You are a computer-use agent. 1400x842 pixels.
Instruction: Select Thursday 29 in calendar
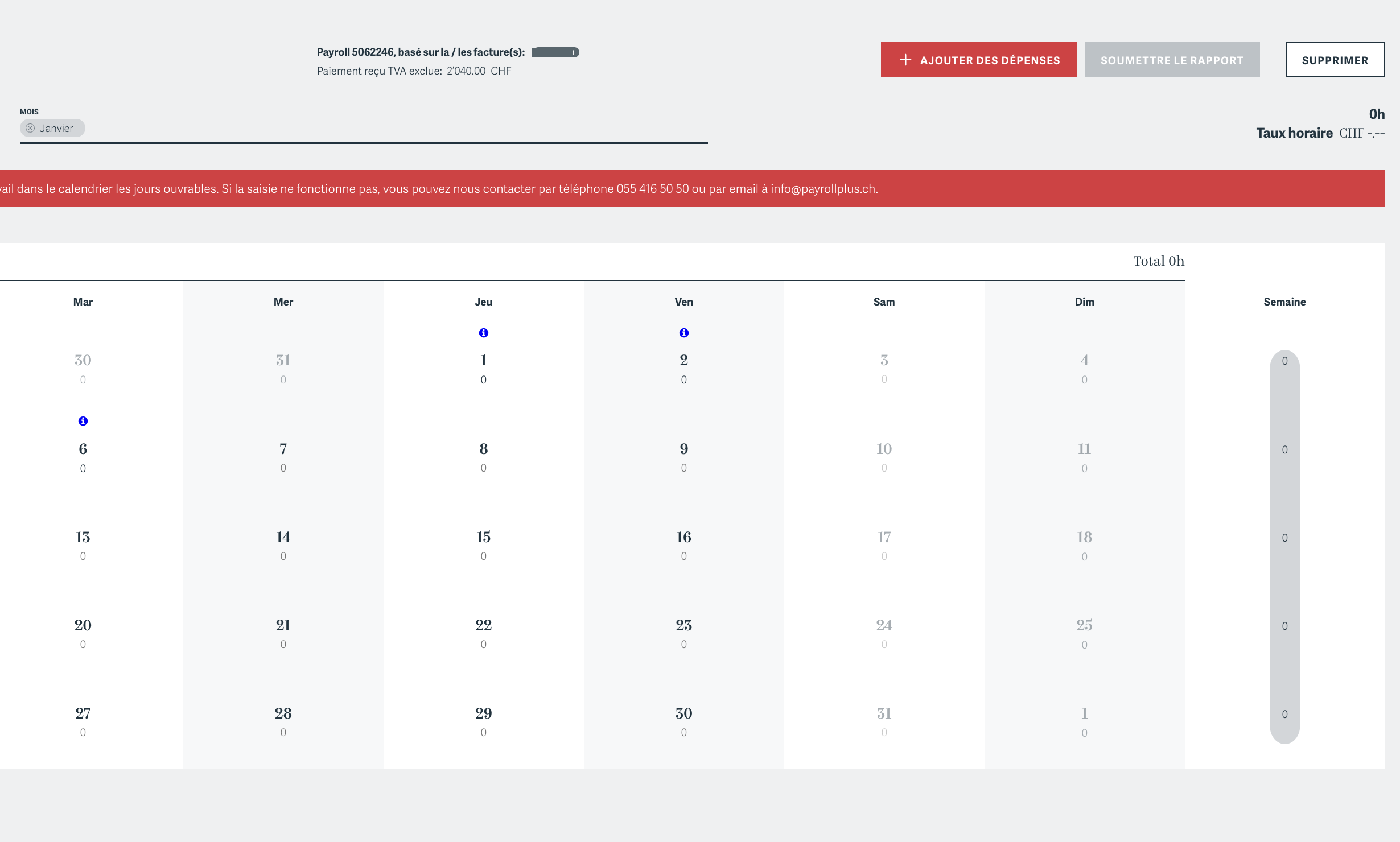tap(483, 713)
